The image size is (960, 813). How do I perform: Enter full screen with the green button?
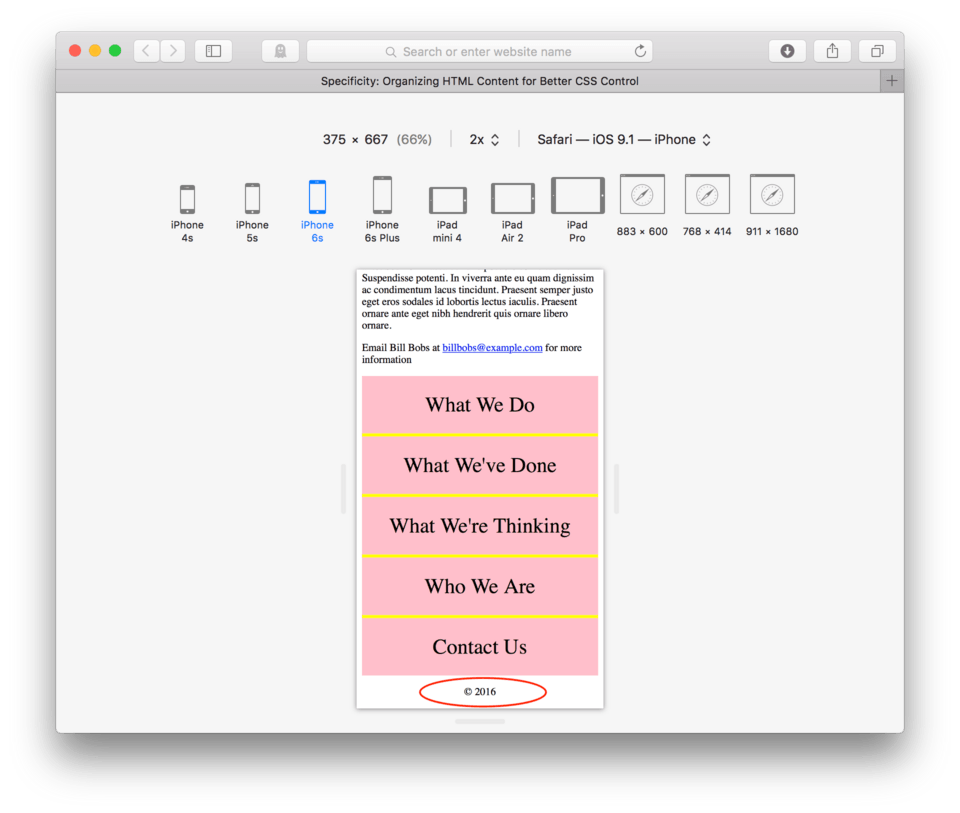[115, 51]
